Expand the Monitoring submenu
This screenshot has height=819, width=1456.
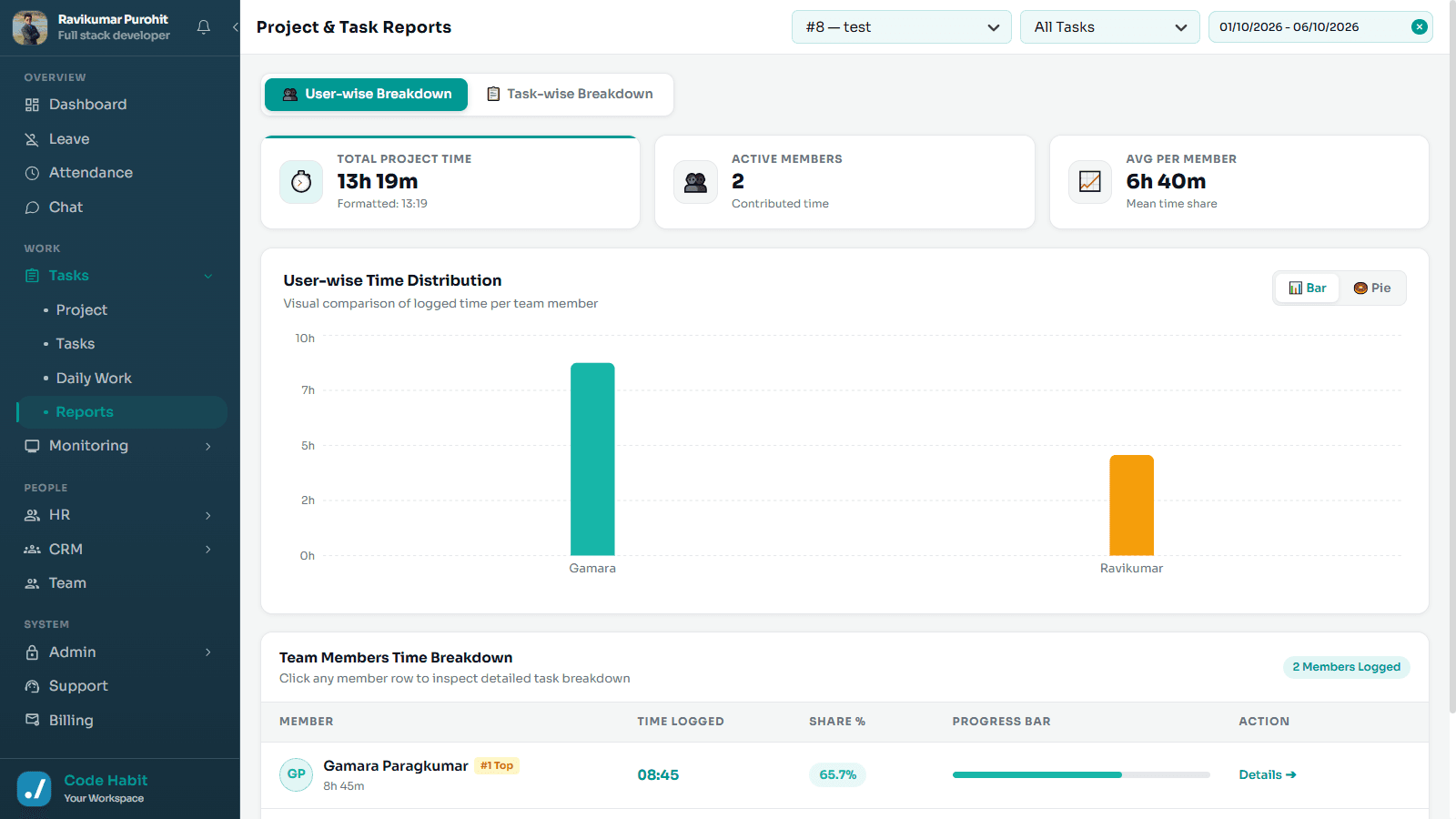point(208,446)
